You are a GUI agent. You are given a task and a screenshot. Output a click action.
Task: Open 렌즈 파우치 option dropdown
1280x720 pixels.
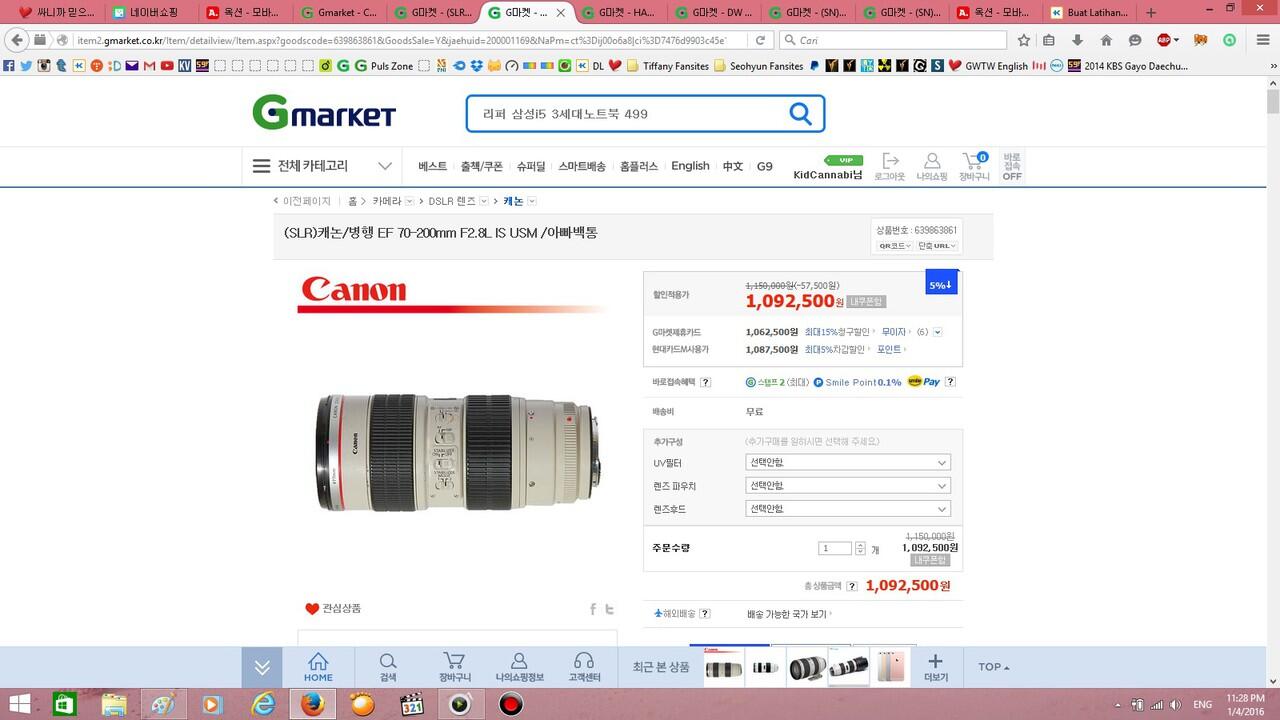847,485
